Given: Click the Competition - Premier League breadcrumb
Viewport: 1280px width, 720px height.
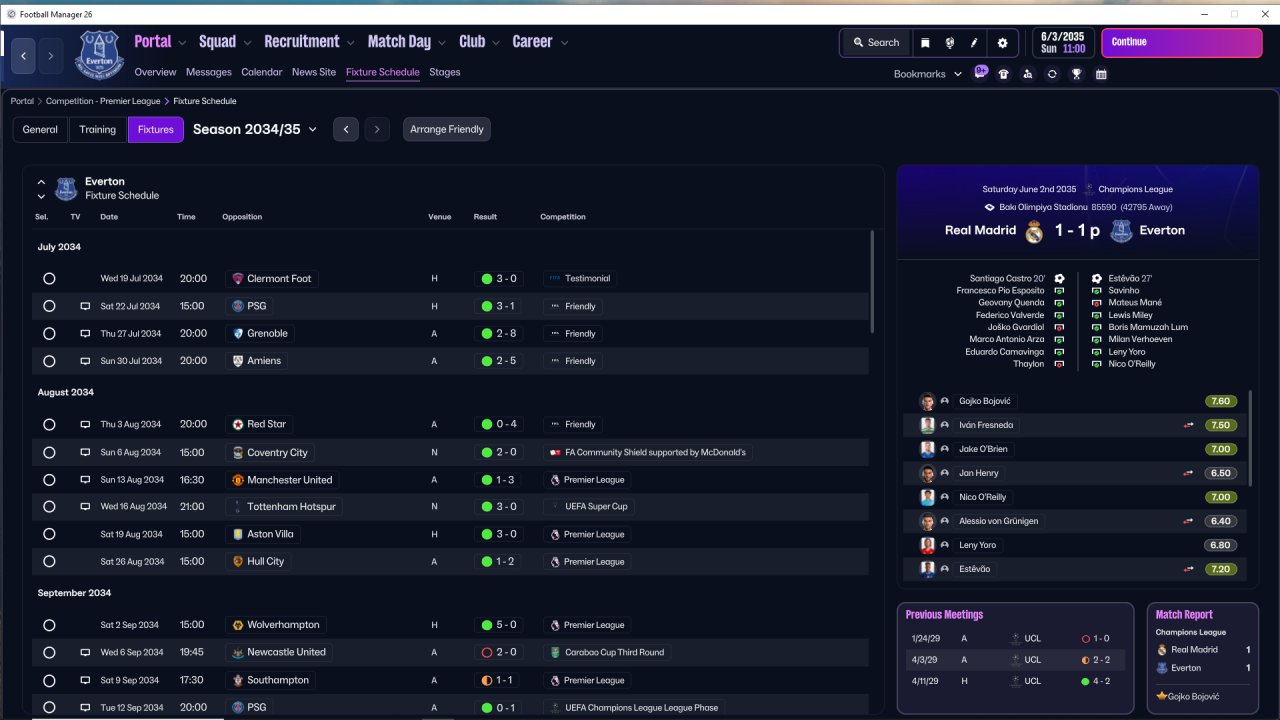Looking at the screenshot, I should (103, 101).
